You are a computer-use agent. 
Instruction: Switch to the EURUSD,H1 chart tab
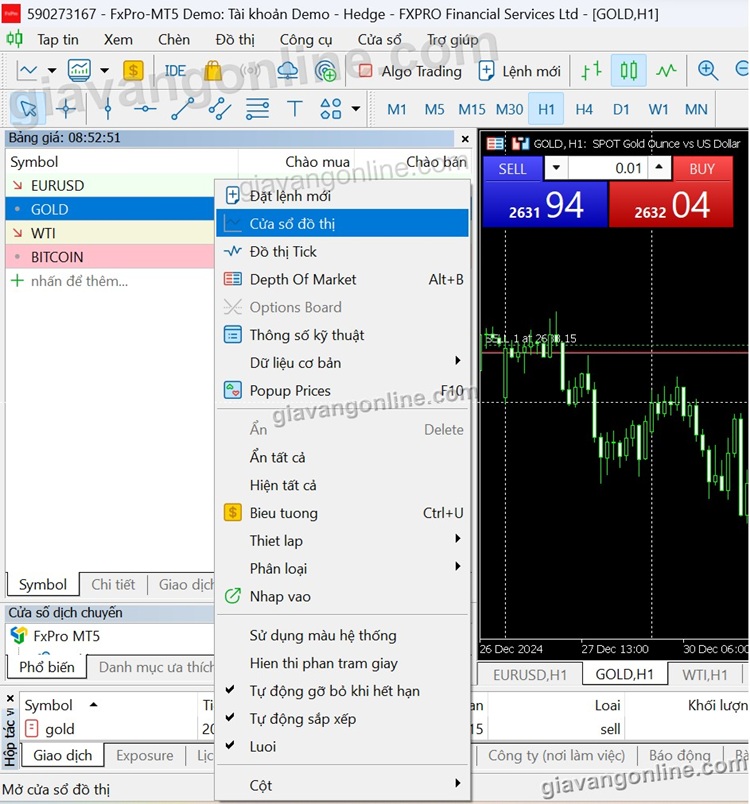pyautogui.click(x=530, y=675)
